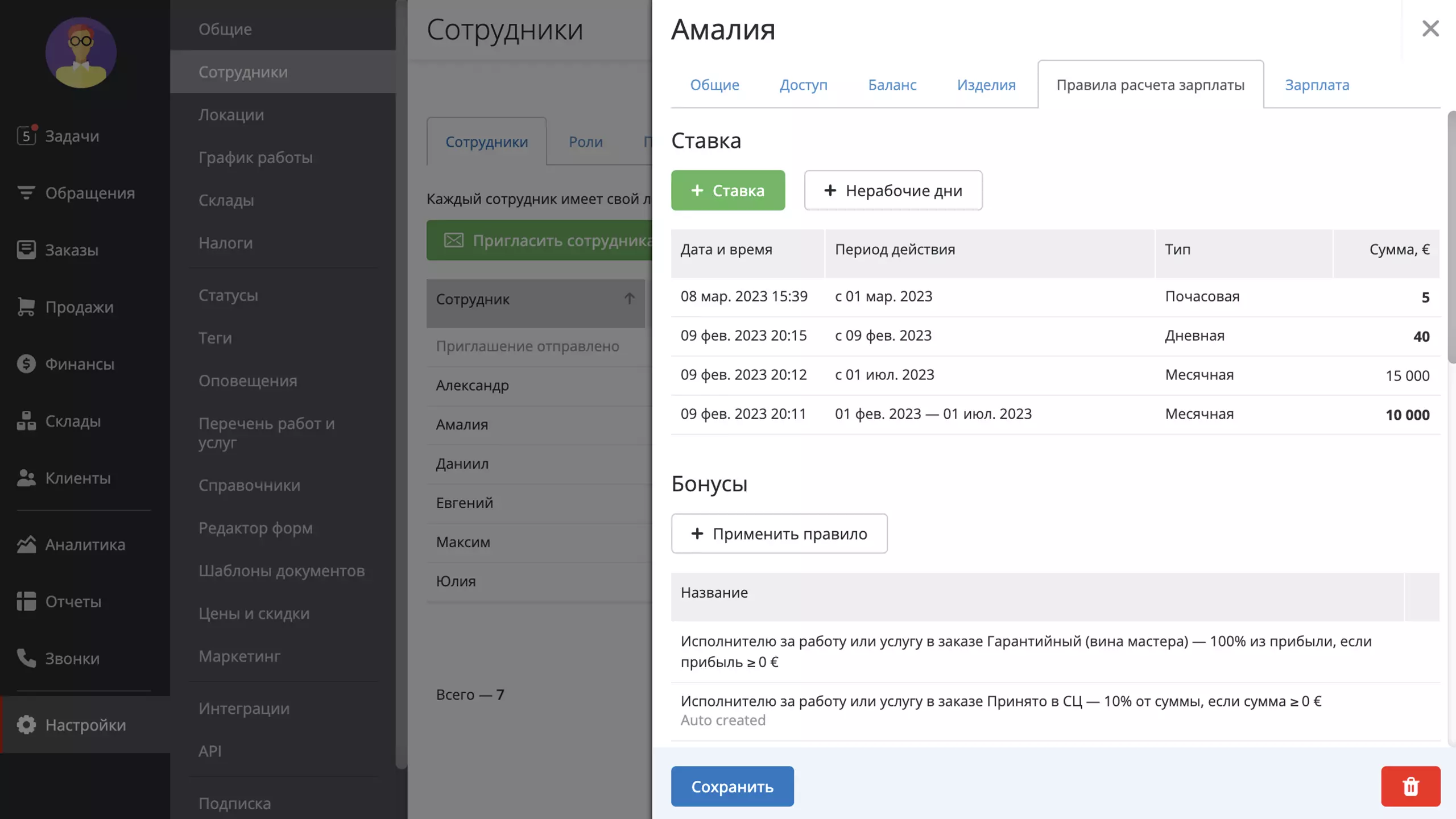Click the Клиенты people icon
Image resolution: width=1456 pixels, height=819 pixels.
[x=26, y=478]
